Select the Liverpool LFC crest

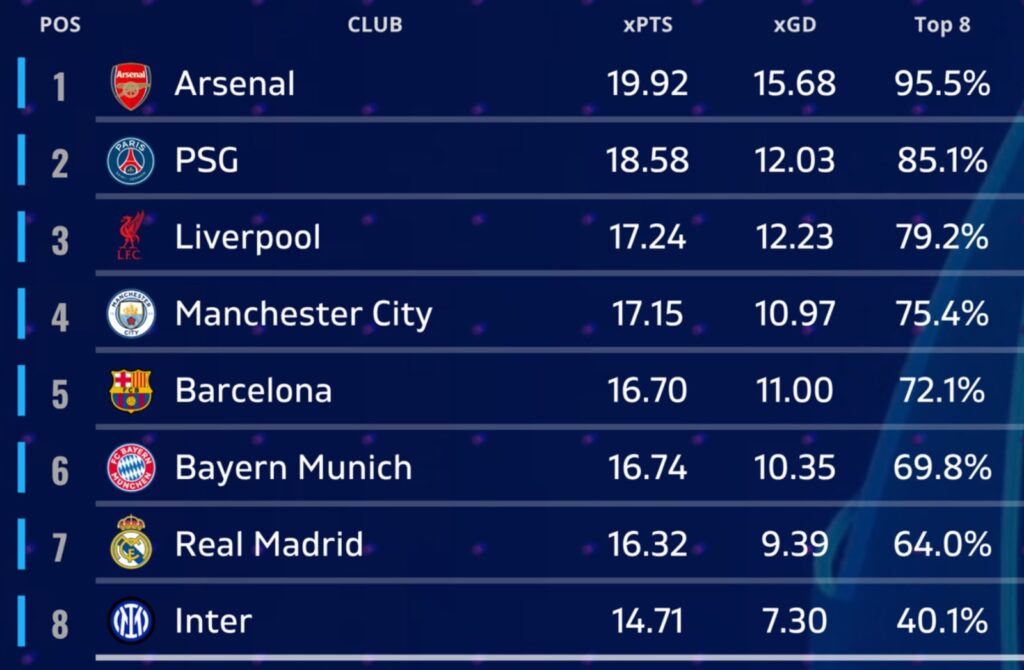tap(131, 236)
